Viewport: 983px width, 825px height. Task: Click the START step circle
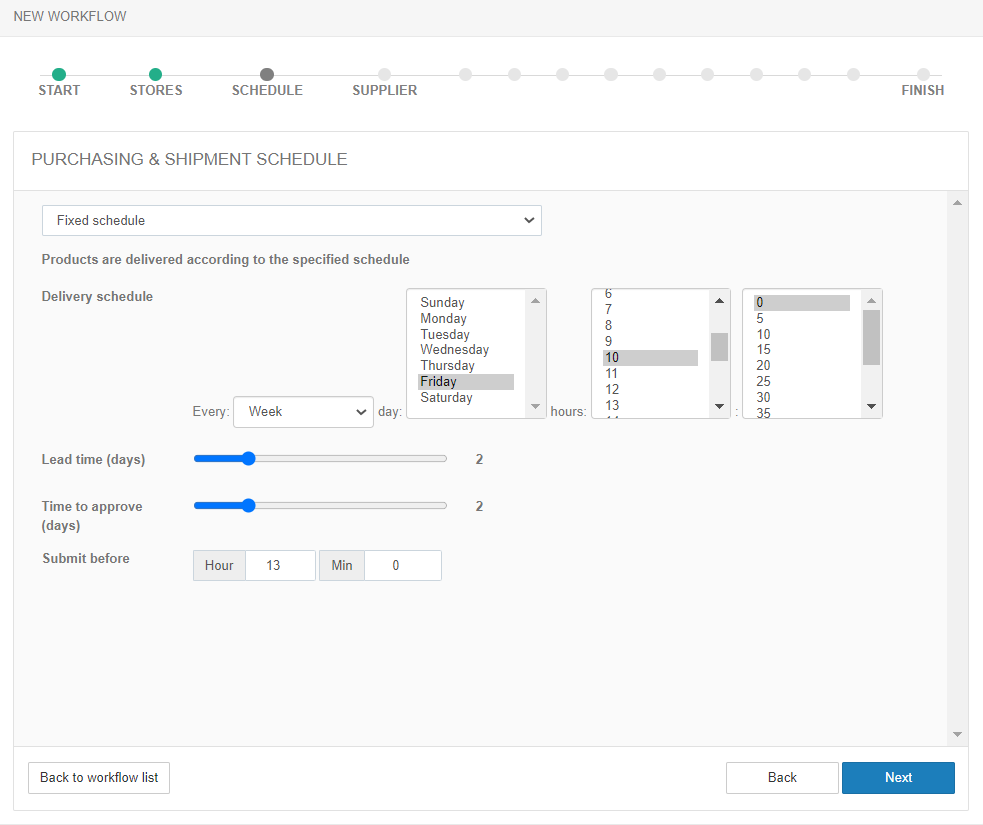point(59,74)
